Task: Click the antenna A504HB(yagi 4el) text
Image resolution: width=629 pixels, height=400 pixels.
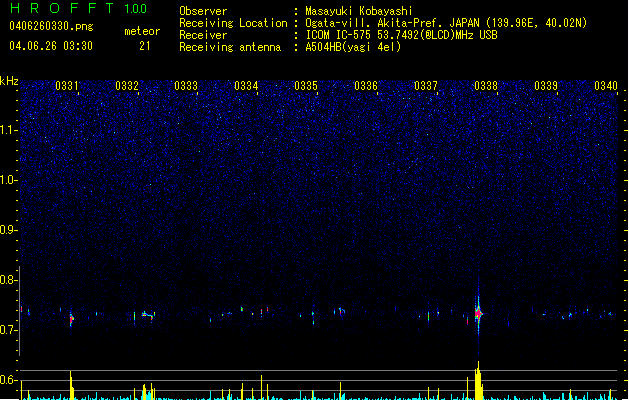Action: (x=353, y=47)
